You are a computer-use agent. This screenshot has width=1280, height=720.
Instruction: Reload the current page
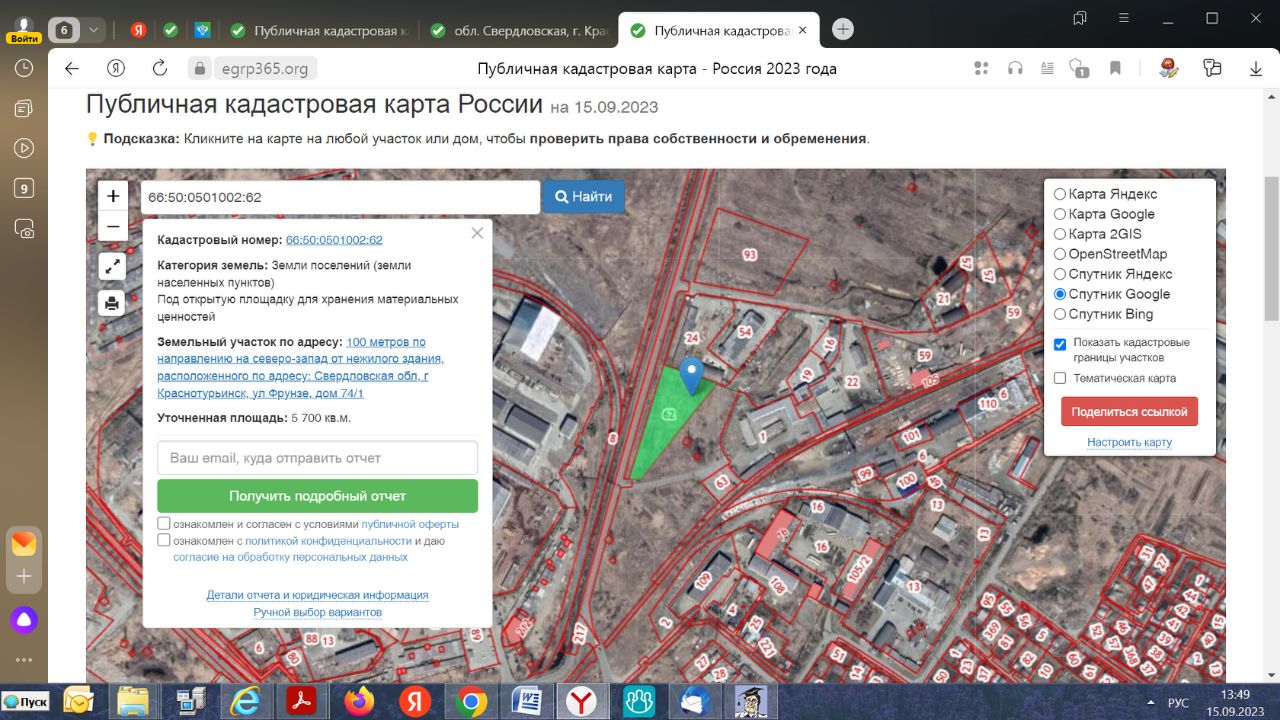pyautogui.click(x=160, y=69)
